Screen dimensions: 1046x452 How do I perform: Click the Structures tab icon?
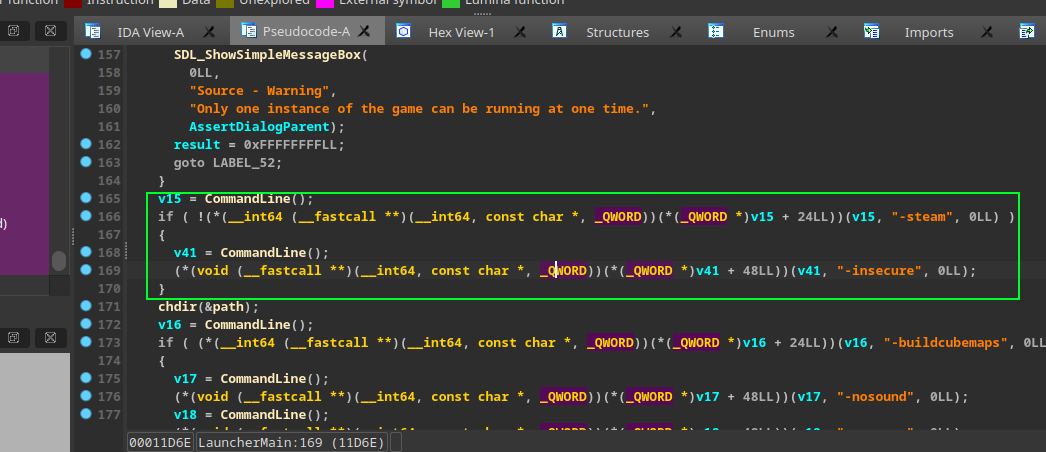[560, 32]
